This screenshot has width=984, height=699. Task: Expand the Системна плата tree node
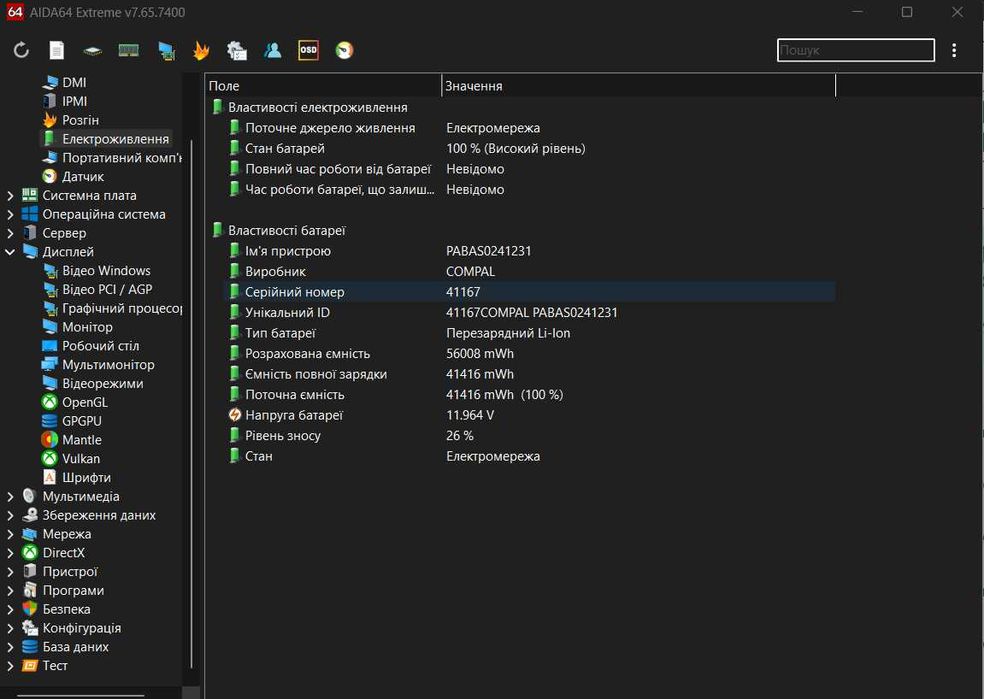click(x=11, y=196)
